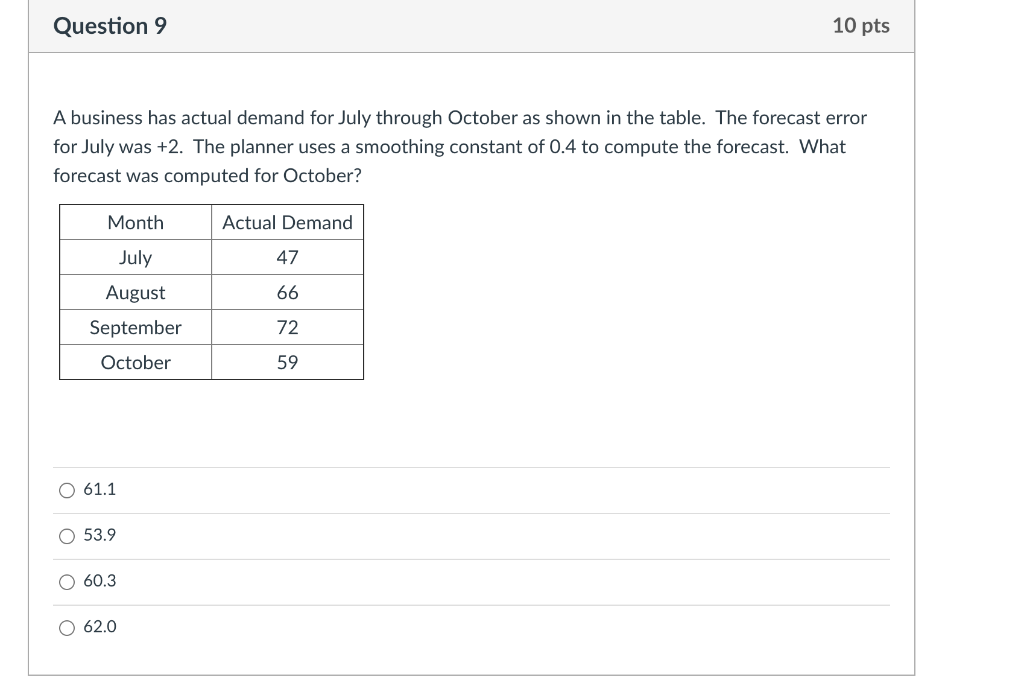Click the demand value 66
The width and height of the screenshot is (1024, 683).
point(287,292)
